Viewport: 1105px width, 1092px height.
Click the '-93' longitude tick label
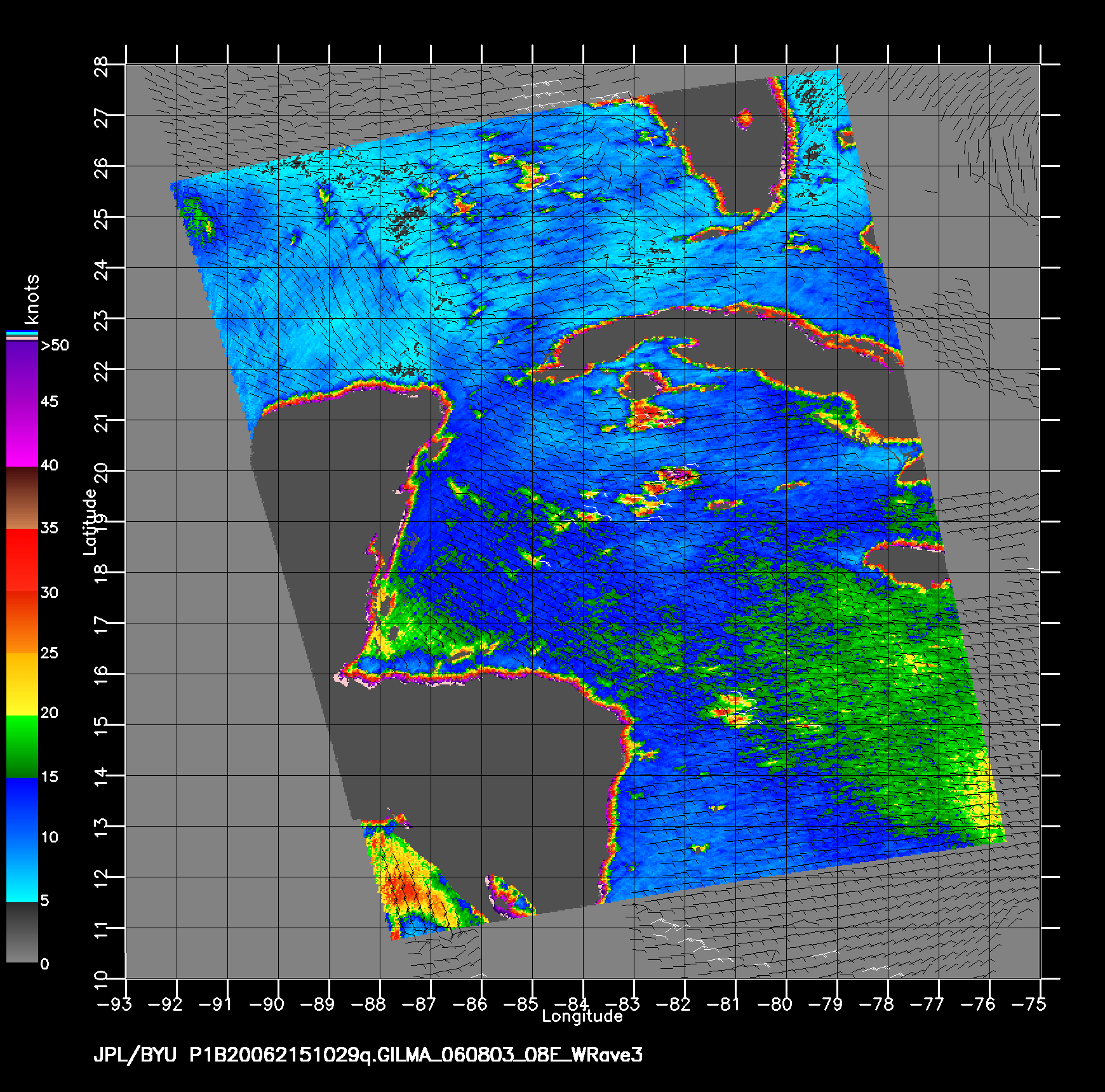(x=114, y=1004)
